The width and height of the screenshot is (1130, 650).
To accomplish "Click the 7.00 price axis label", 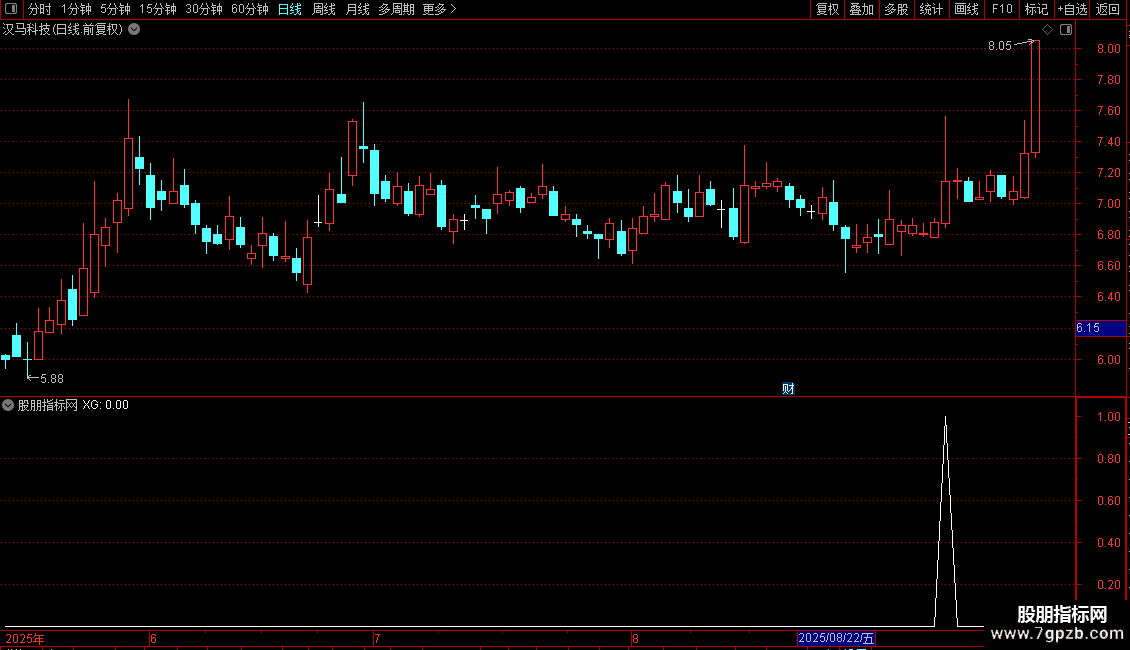I will pos(1108,204).
